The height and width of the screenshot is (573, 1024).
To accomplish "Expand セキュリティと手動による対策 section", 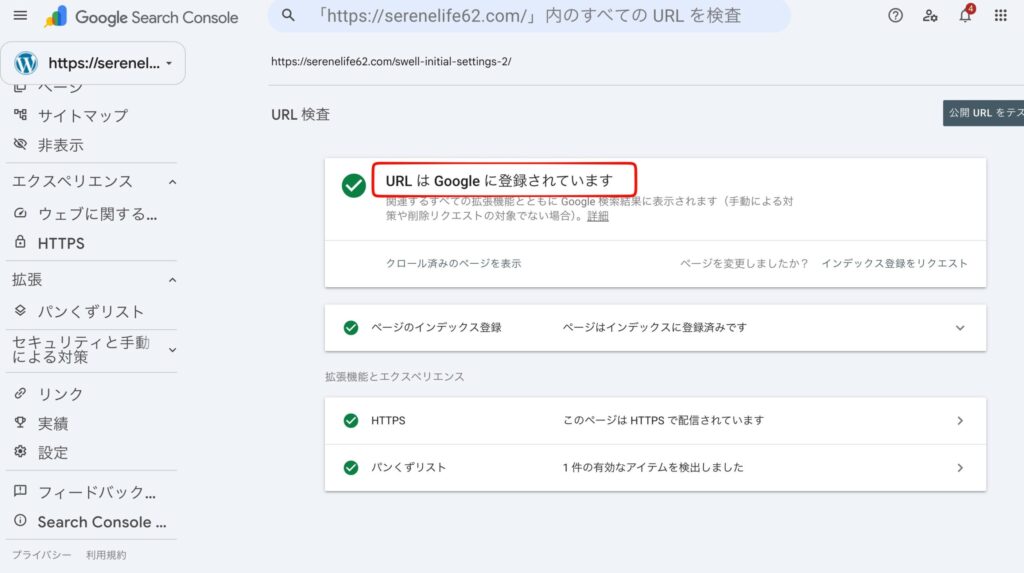I will tap(172, 350).
